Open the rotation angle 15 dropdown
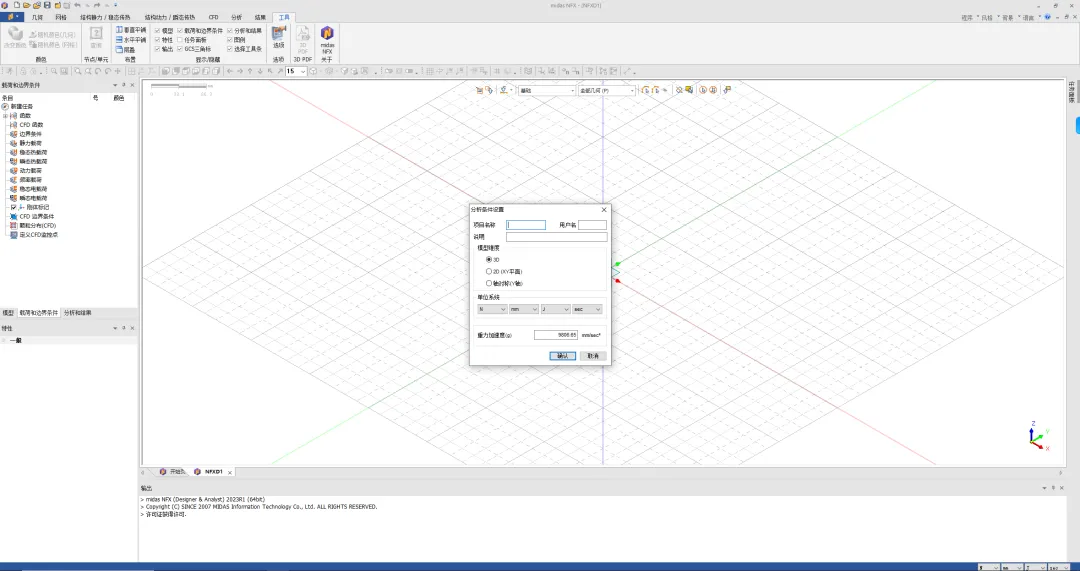Screen dimensions: 1080x571 [x=304, y=71]
